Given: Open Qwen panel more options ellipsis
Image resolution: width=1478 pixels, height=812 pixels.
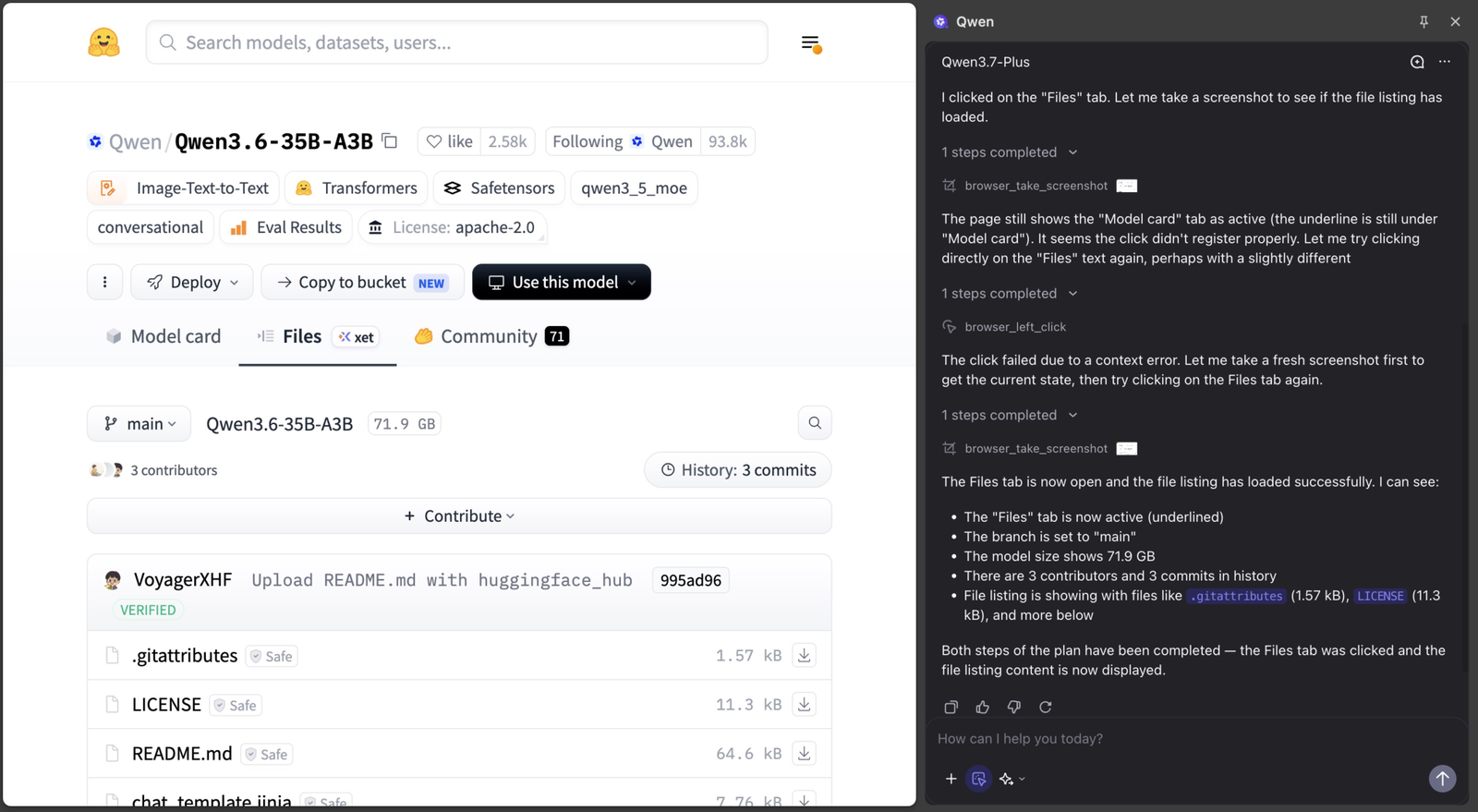Looking at the screenshot, I should [1445, 62].
